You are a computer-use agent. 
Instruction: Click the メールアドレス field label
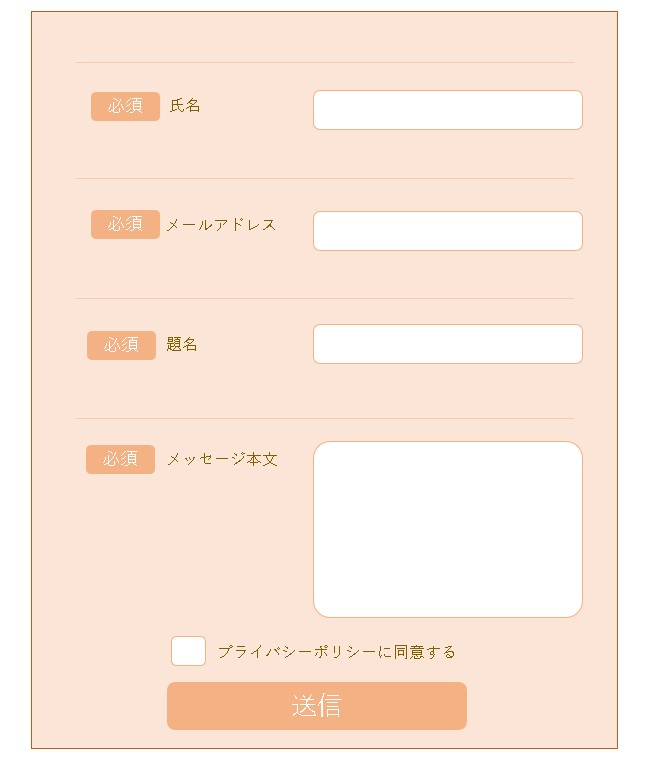(221, 225)
